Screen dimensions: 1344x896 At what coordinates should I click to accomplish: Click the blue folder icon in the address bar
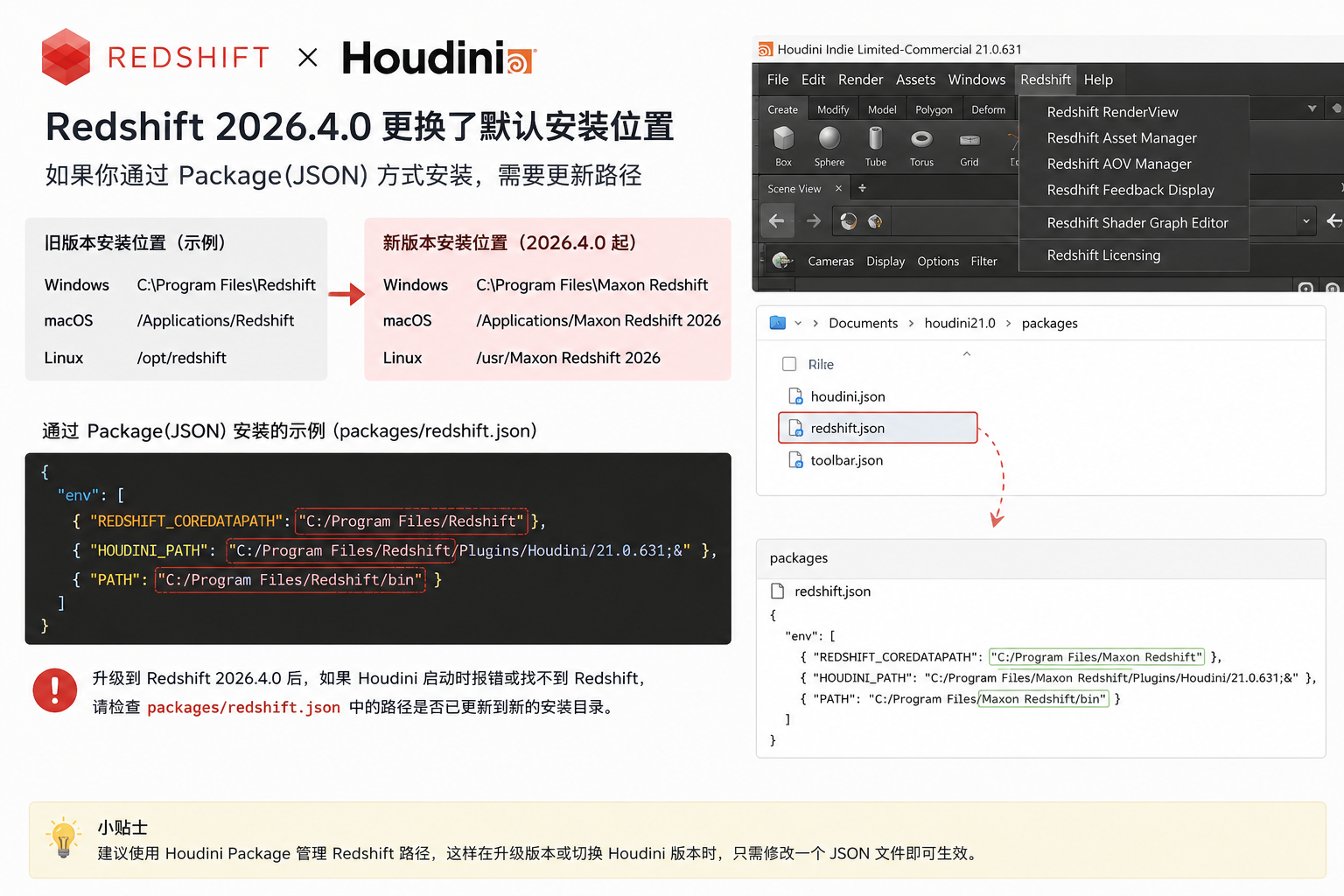click(778, 323)
